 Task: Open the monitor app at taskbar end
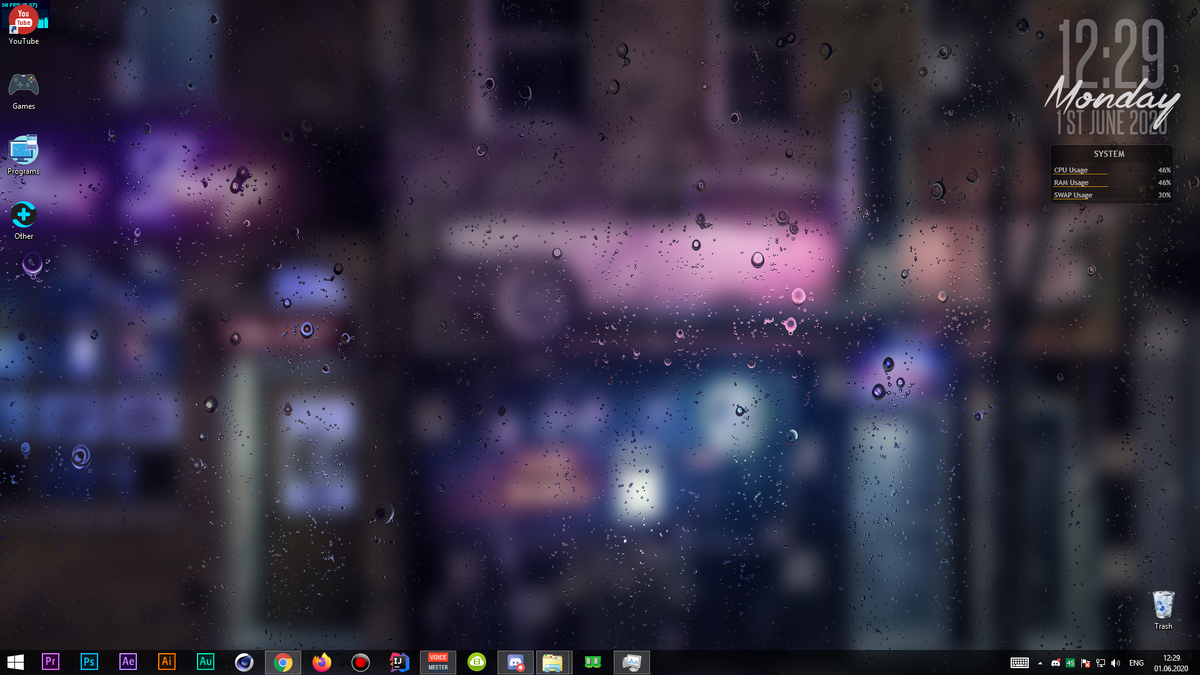[631, 662]
